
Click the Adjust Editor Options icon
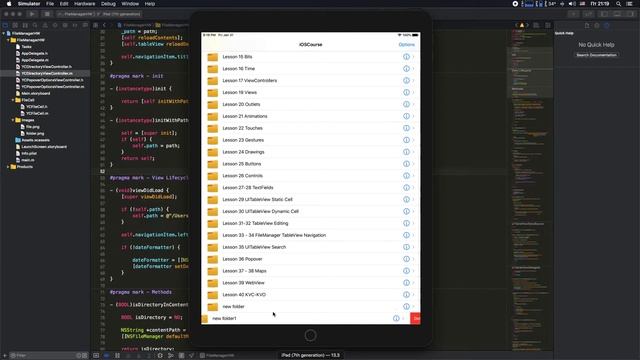click(536, 25)
